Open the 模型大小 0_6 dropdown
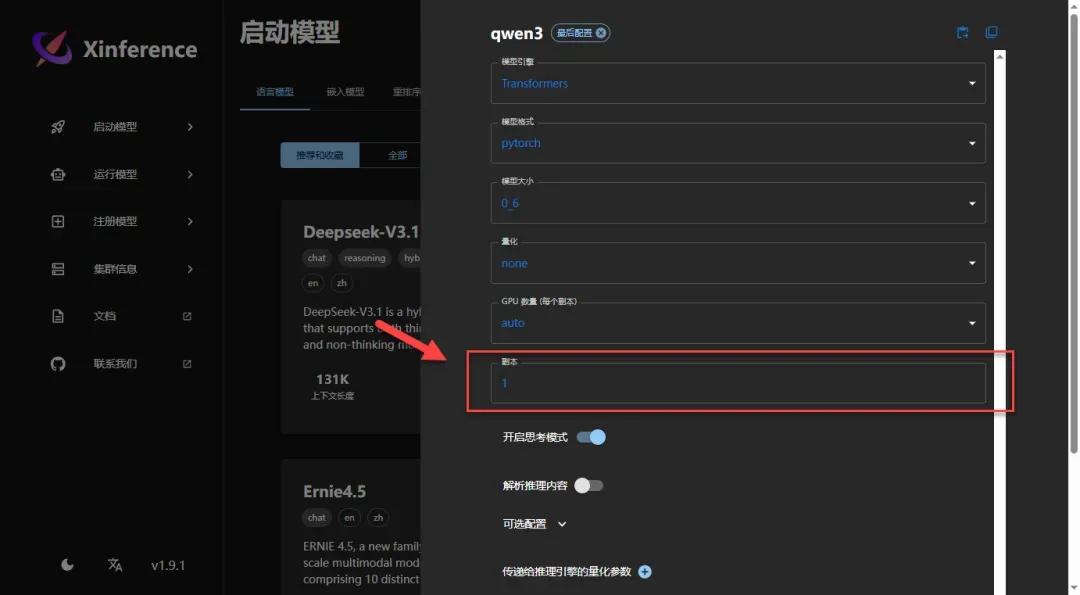1080x595 pixels. [x=738, y=203]
